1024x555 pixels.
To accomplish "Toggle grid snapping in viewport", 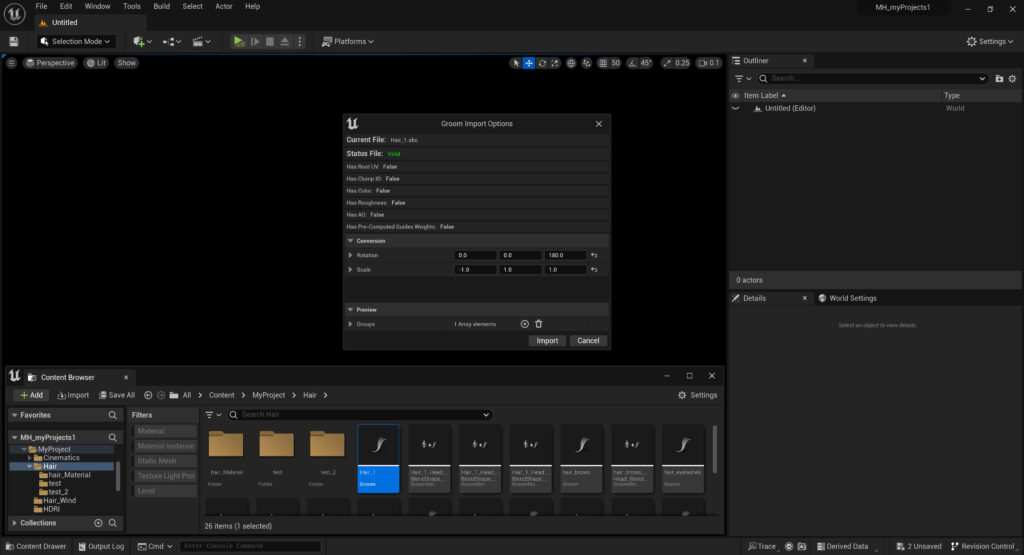I will point(601,63).
